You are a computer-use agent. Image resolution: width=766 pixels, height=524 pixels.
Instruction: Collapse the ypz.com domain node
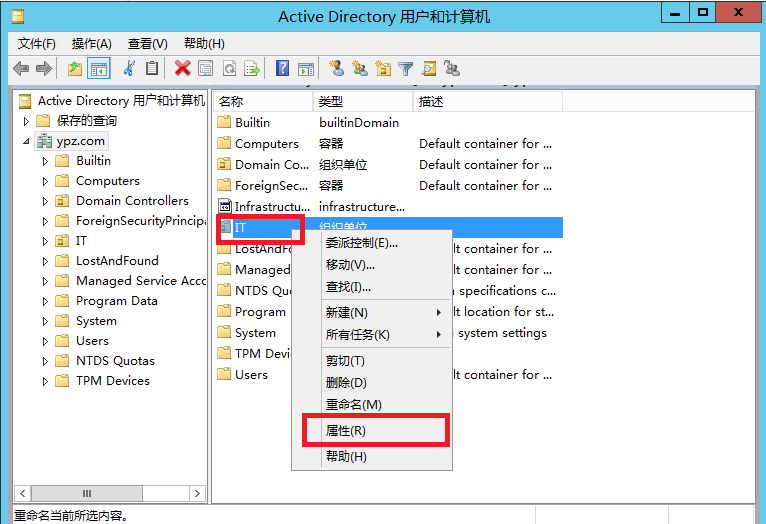tap(26, 141)
